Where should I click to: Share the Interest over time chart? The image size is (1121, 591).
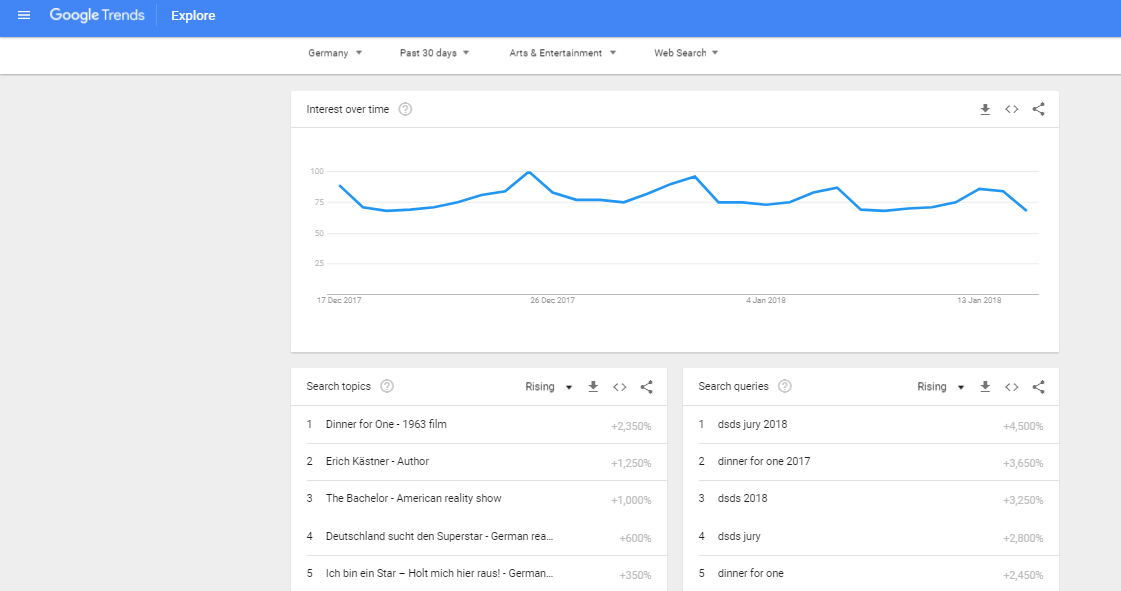click(1039, 109)
